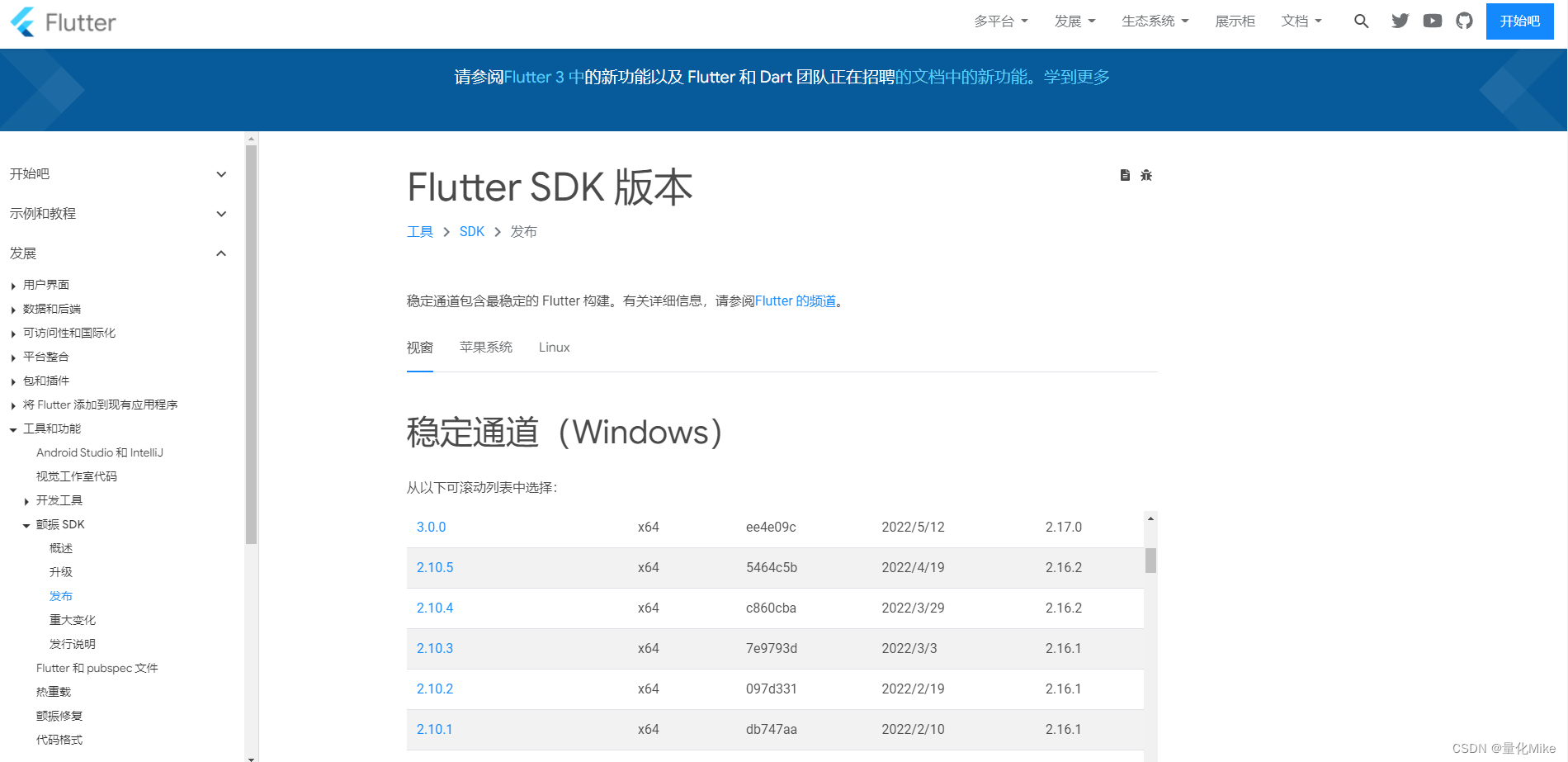Image resolution: width=1568 pixels, height=762 pixels.
Task: Open 视觉工作室代码 sidebar link
Action: (x=77, y=476)
